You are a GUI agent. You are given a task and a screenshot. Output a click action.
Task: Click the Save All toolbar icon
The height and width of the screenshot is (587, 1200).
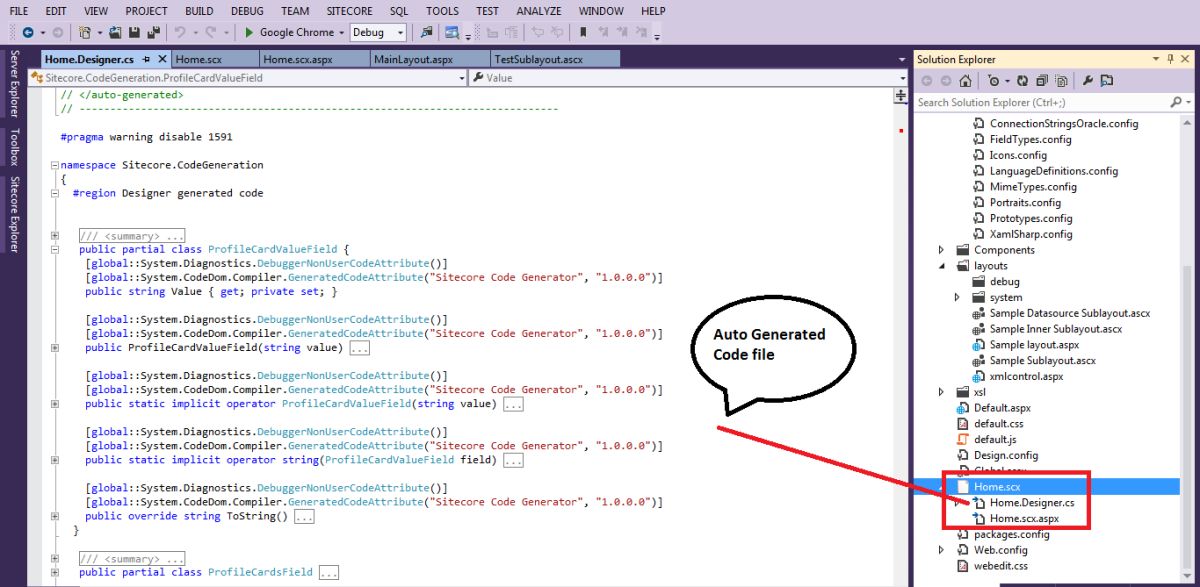coord(153,33)
